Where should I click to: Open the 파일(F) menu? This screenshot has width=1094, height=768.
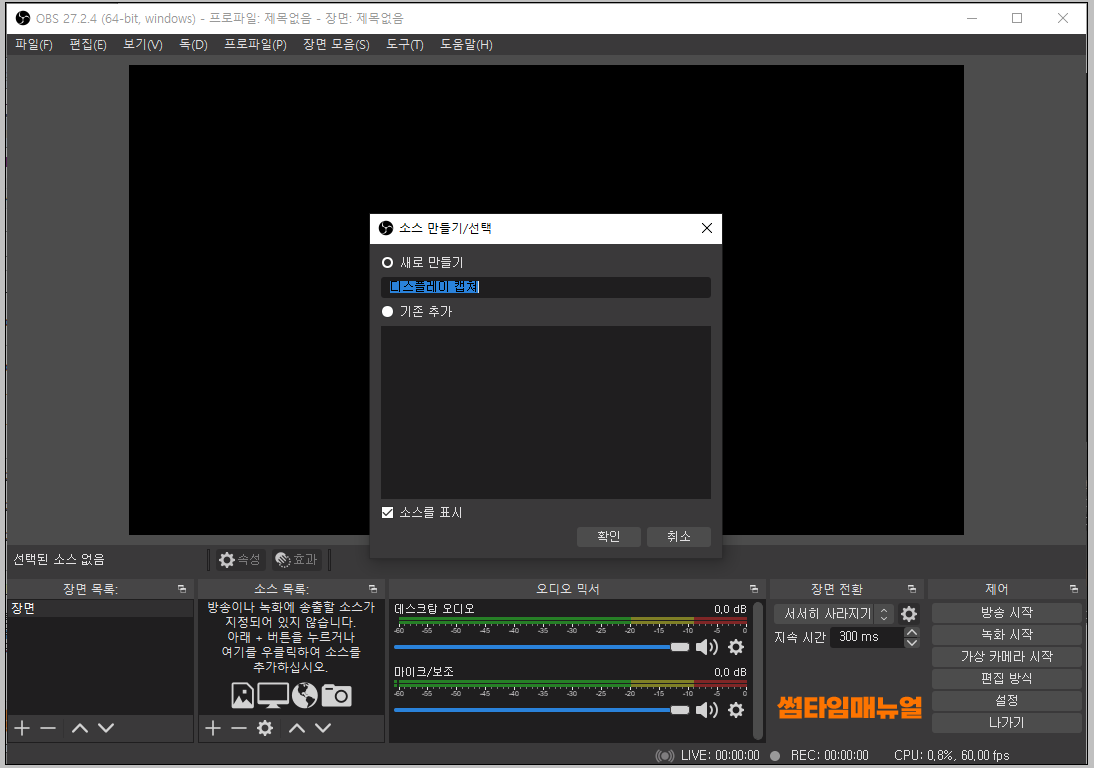(33, 45)
